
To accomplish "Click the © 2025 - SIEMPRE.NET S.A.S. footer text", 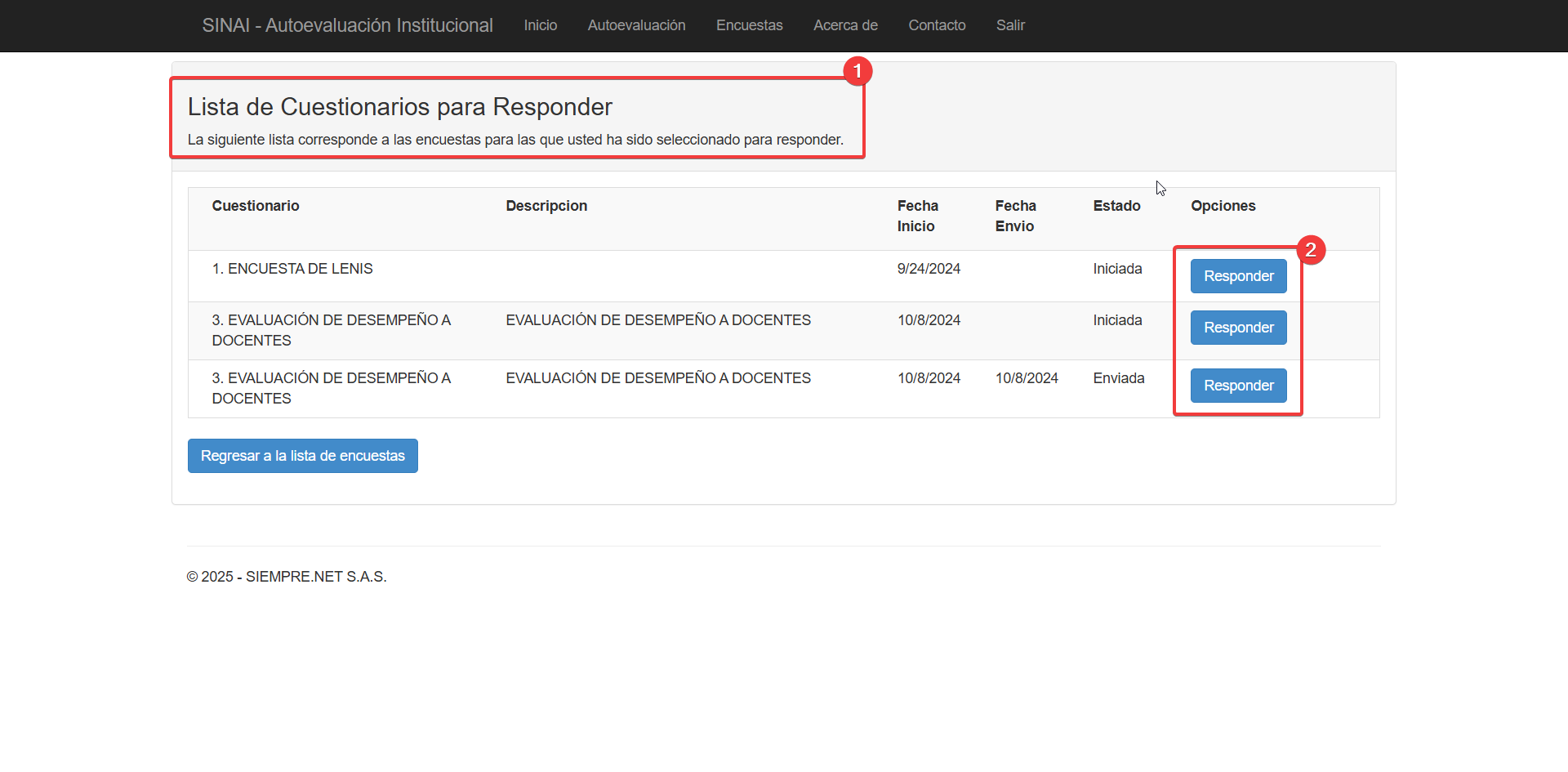I will [287, 577].
